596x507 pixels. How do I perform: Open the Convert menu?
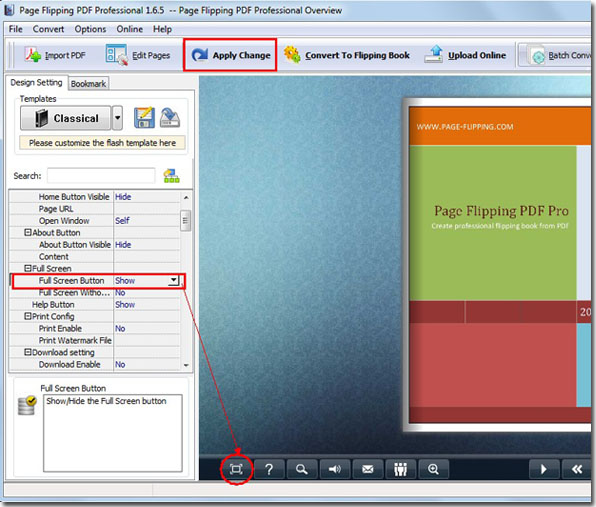[x=48, y=29]
